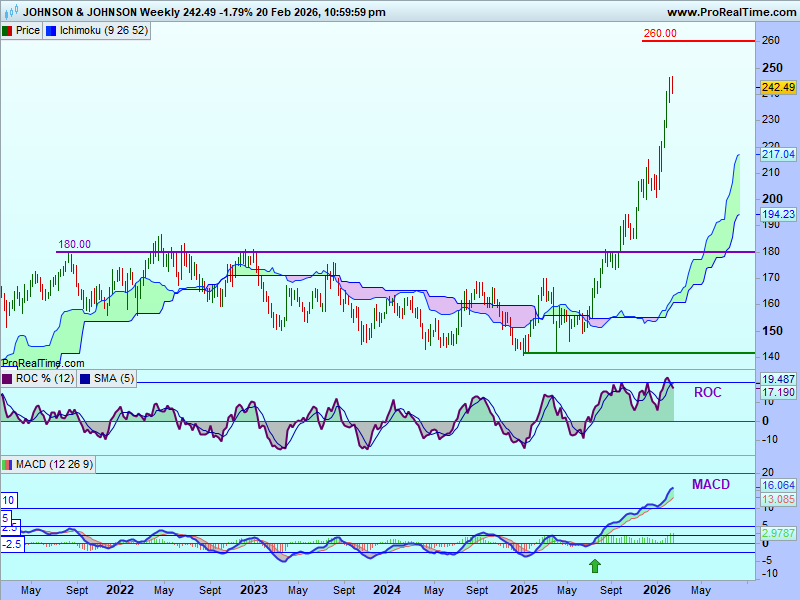
Task: Click the ProRealTime.com watermark on the chart
Action: point(43,363)
